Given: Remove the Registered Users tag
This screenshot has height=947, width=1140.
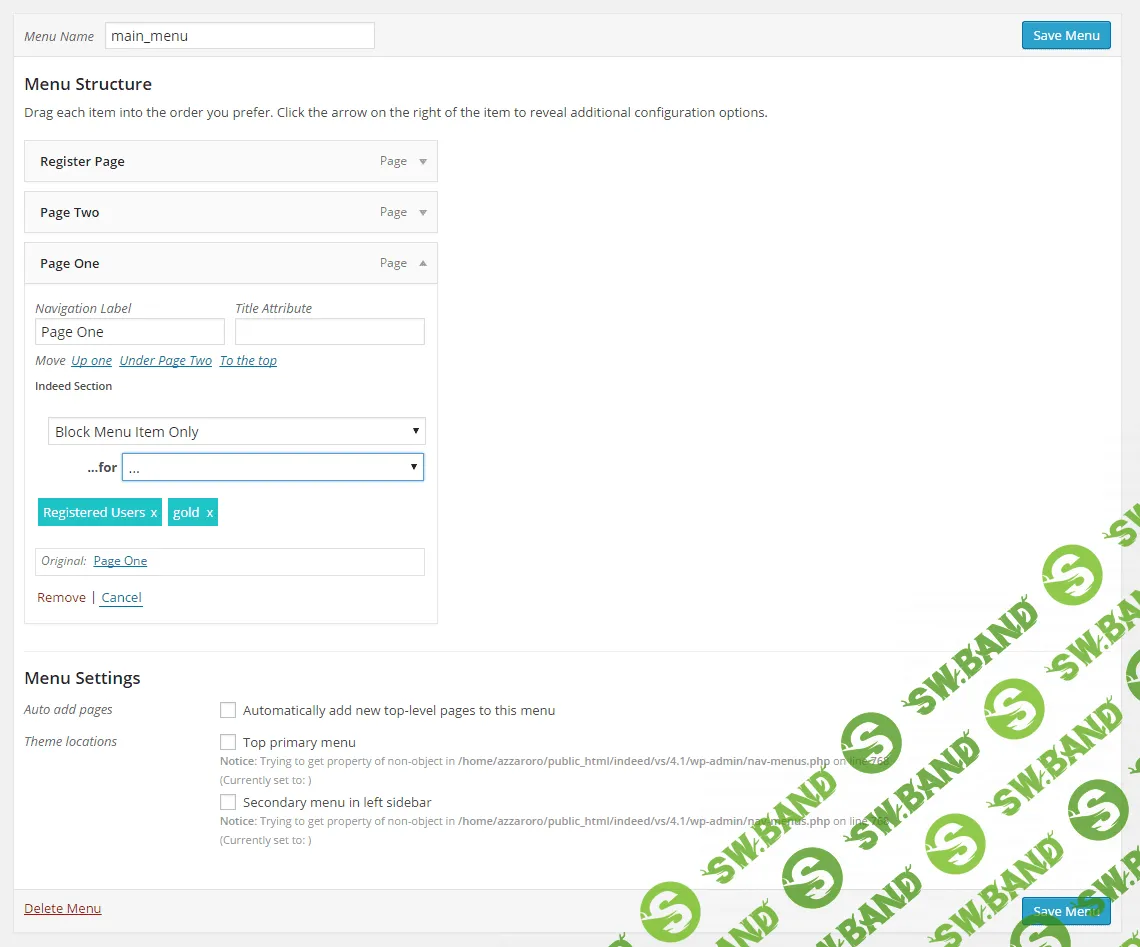Looking at the screenshot, I should tap(154, 513).
